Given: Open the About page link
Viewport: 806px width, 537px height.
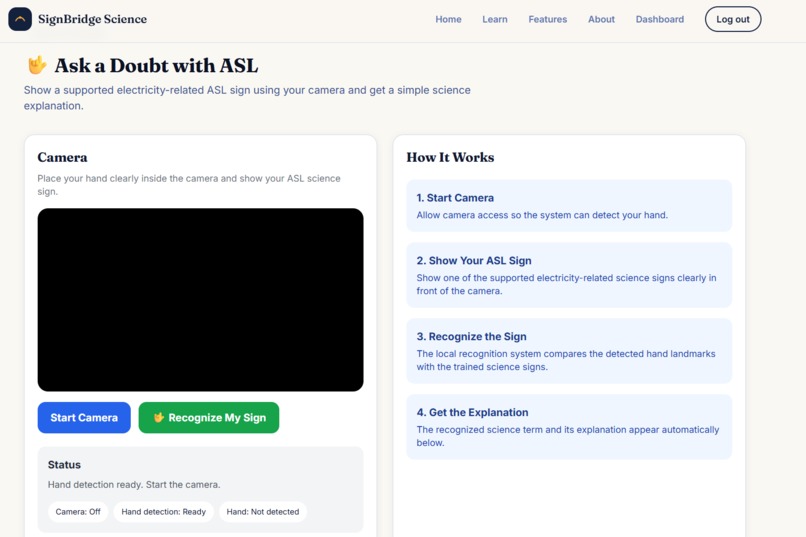Looking at the screenshot, I should click(x=601, y=19).
